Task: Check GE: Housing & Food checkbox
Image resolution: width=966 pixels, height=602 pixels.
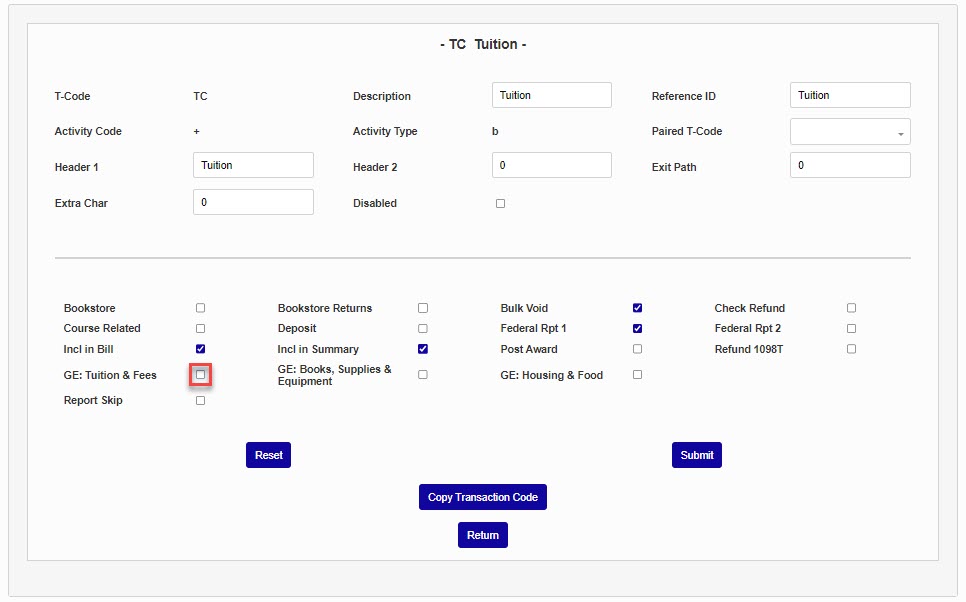Action: click(x=637, y=375)
